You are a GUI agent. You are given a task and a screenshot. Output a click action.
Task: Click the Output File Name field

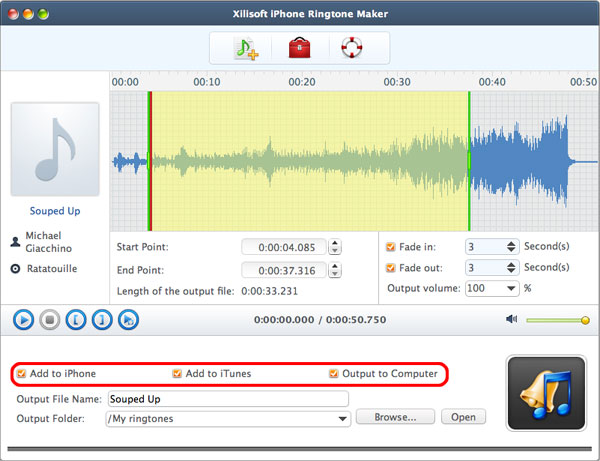228,399
